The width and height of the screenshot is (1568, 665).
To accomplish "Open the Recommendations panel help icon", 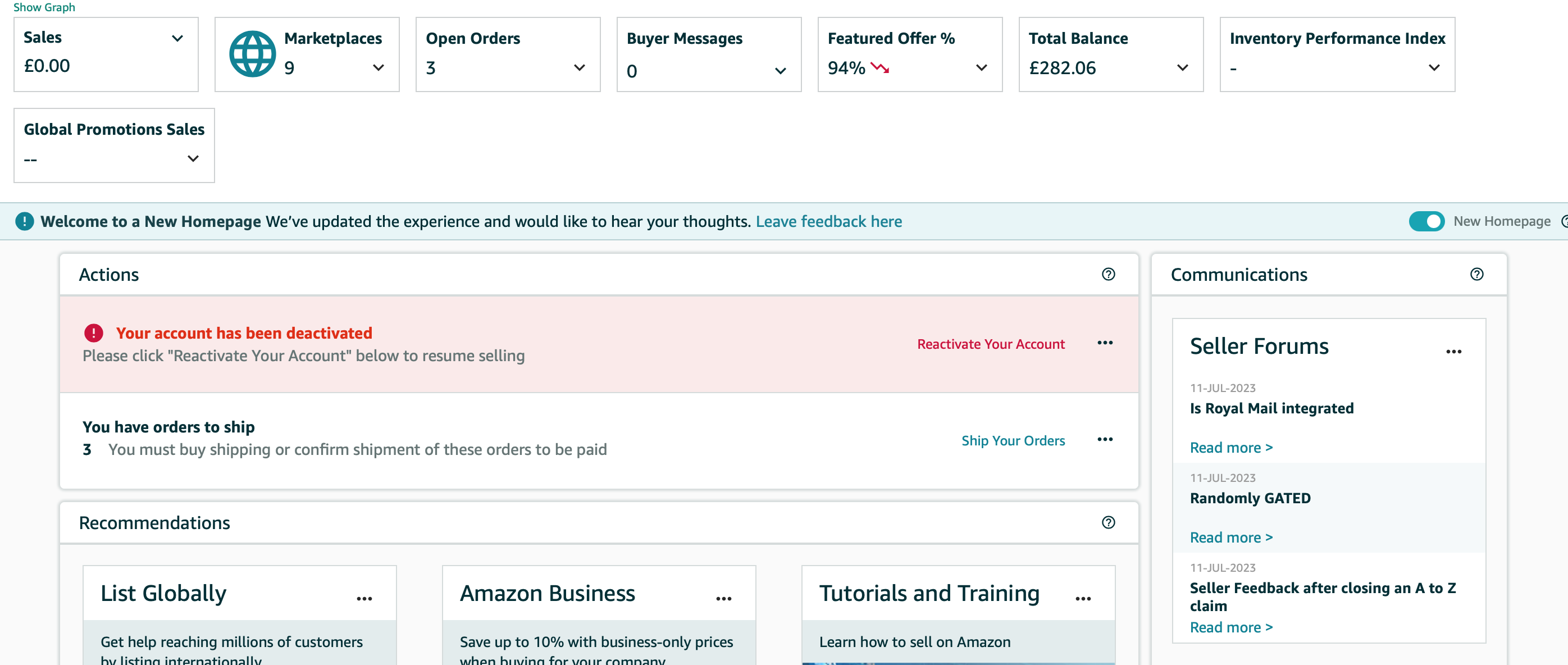I will [x=1109, y=522].
